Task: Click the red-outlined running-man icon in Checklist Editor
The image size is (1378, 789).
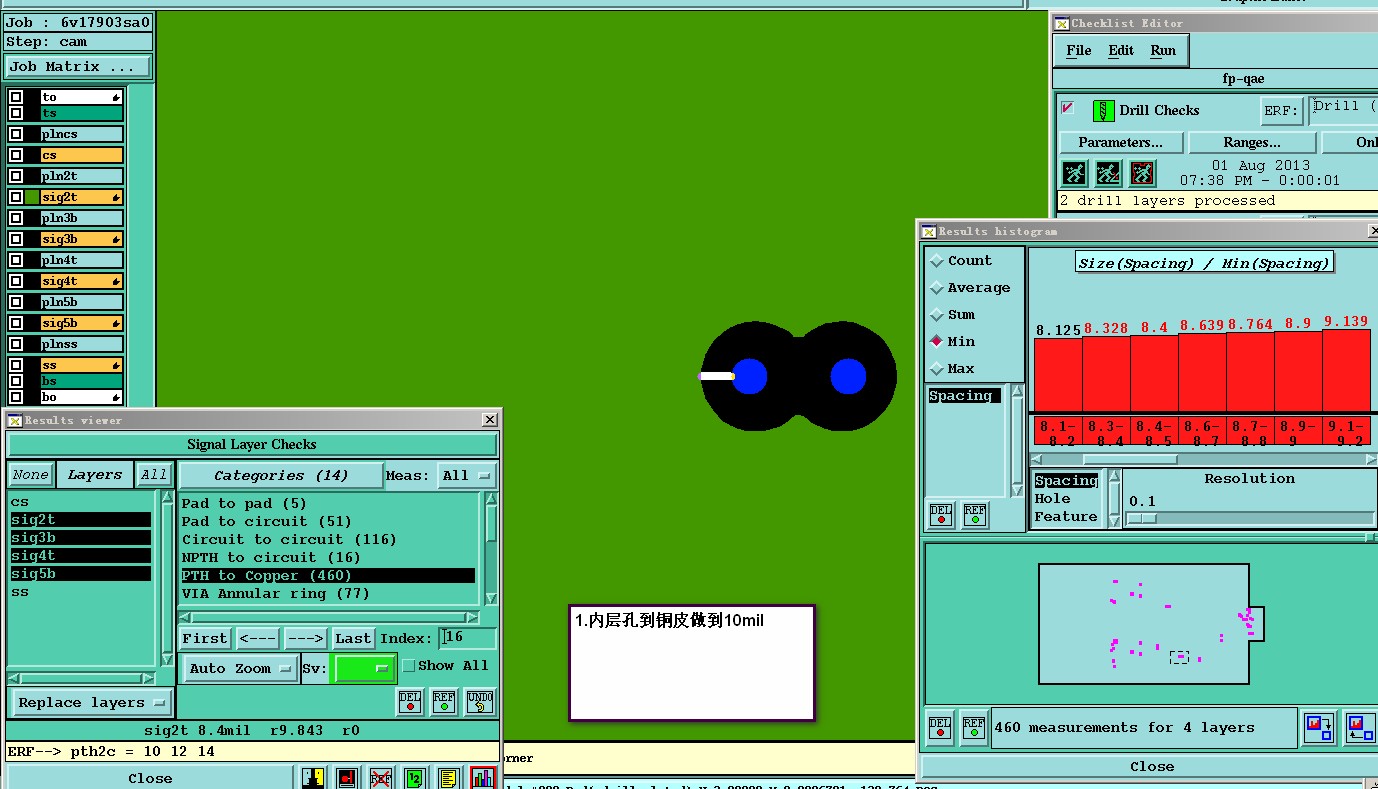Action: (x=1142, y=173)
